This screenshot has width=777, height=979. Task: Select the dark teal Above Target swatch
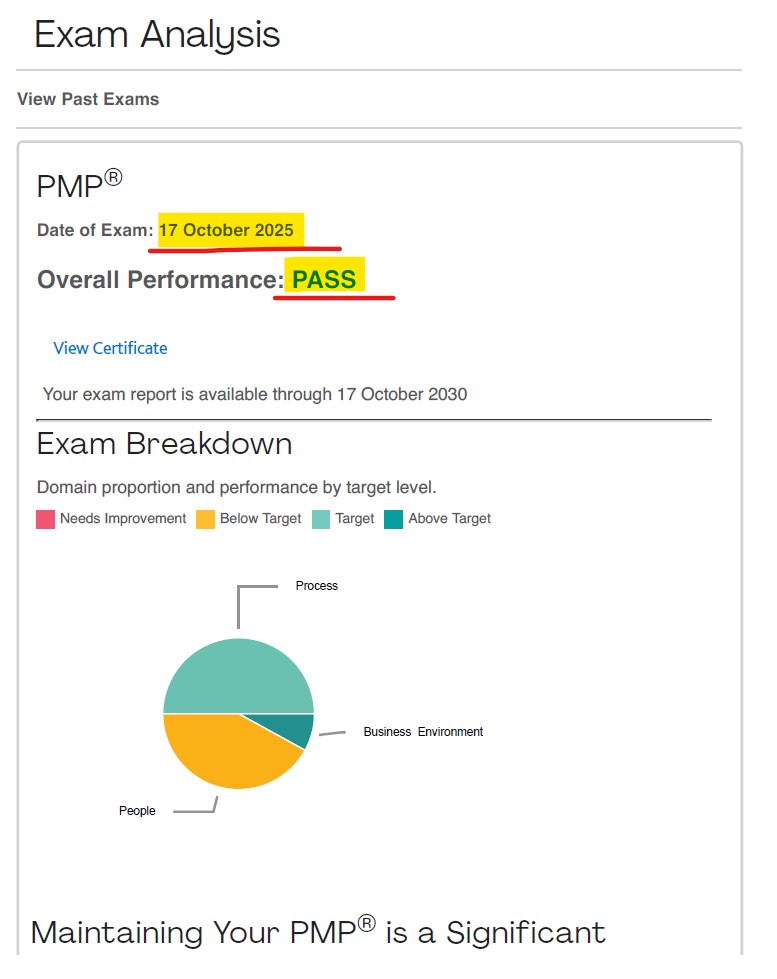click(394, 519)
